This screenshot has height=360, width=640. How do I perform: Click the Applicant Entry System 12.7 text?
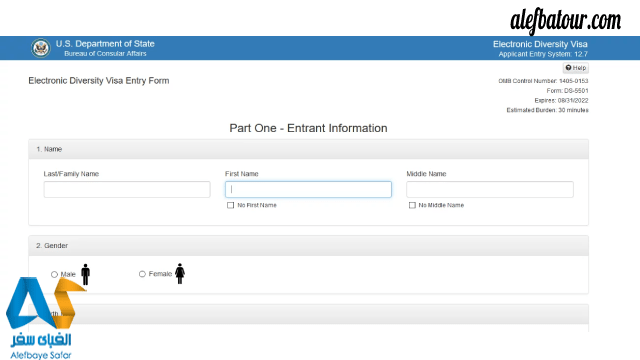pyautogui.click(x=543, y=54)
